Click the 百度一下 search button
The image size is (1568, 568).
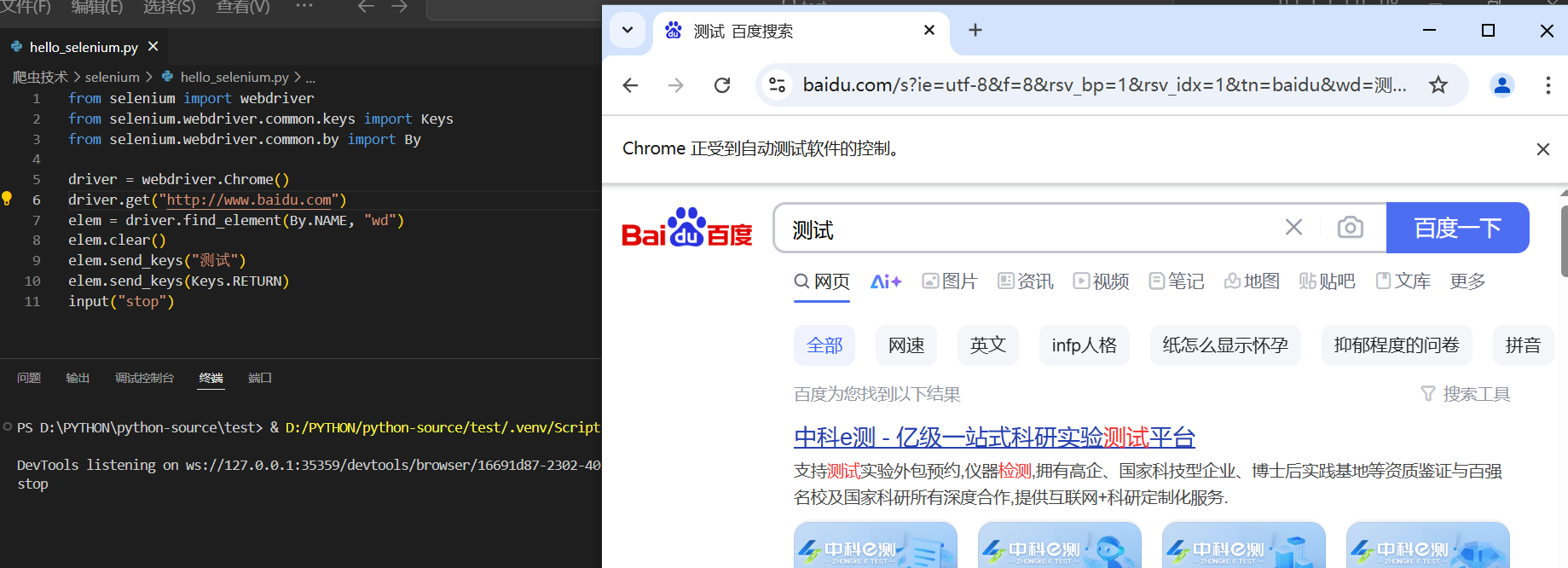[x=1457, y=228]
